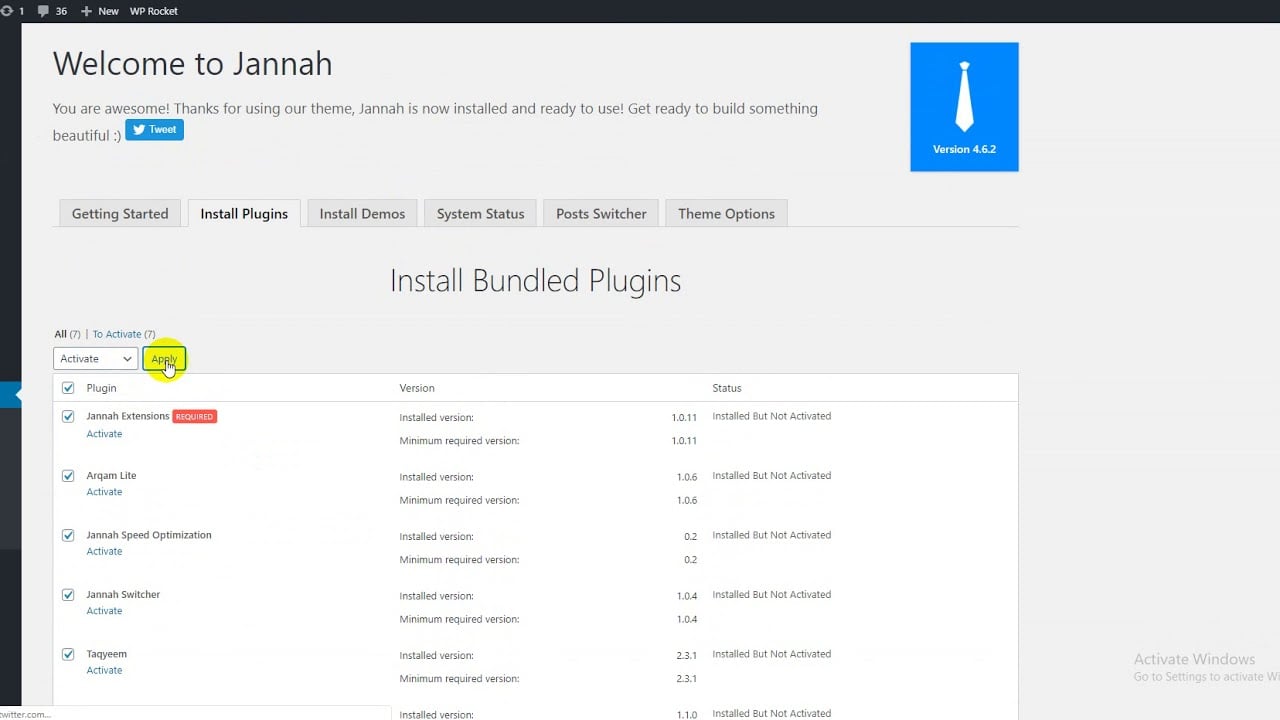Click Activate link under Jannah Switcher
Screen dimensions: 1280x720
[x=104, y=611]
